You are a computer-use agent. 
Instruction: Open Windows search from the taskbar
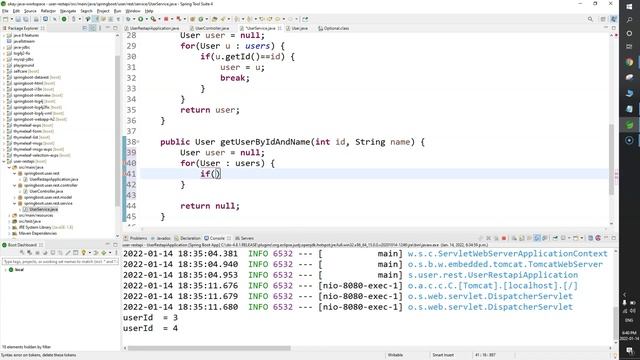coord(629,20)
